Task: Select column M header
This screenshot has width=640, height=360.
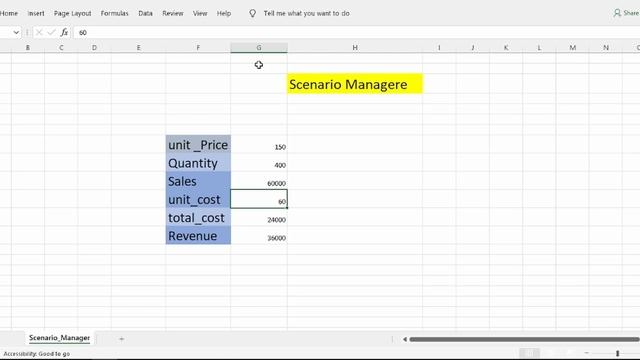Action: pyautogui.click(x=572, y=48)
